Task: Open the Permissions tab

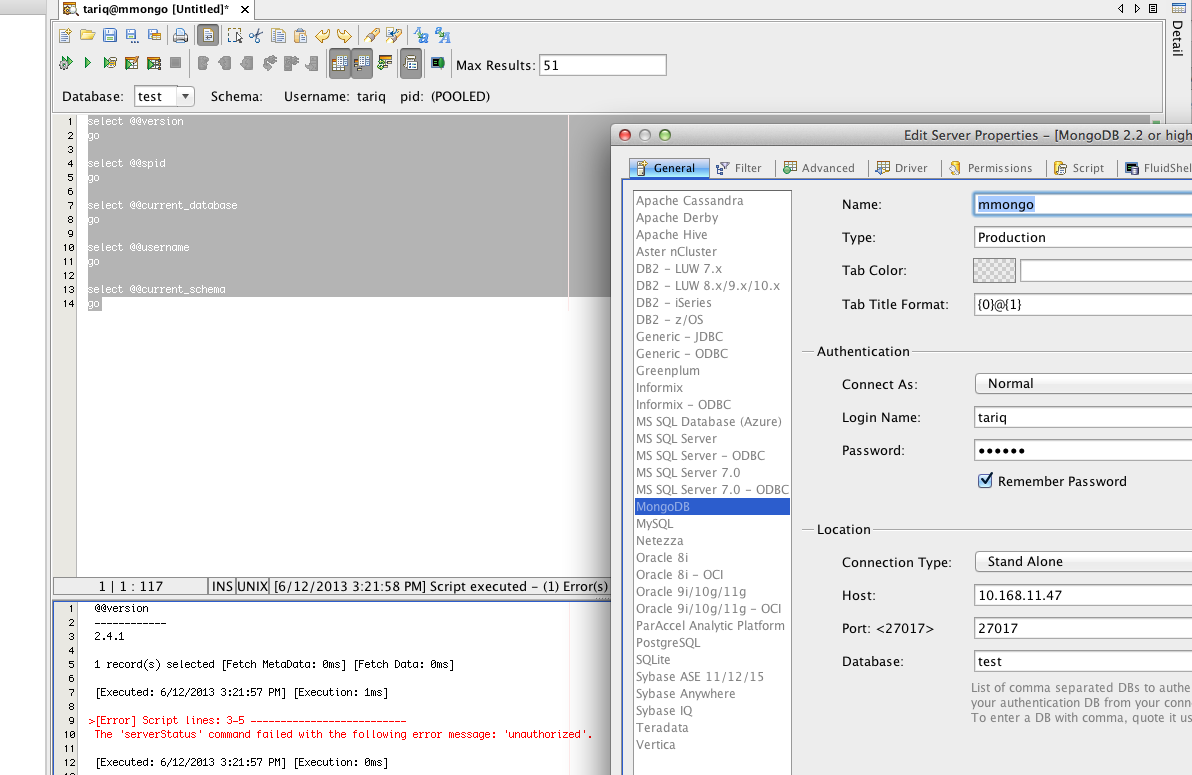Action: click(x=990, y=168)
